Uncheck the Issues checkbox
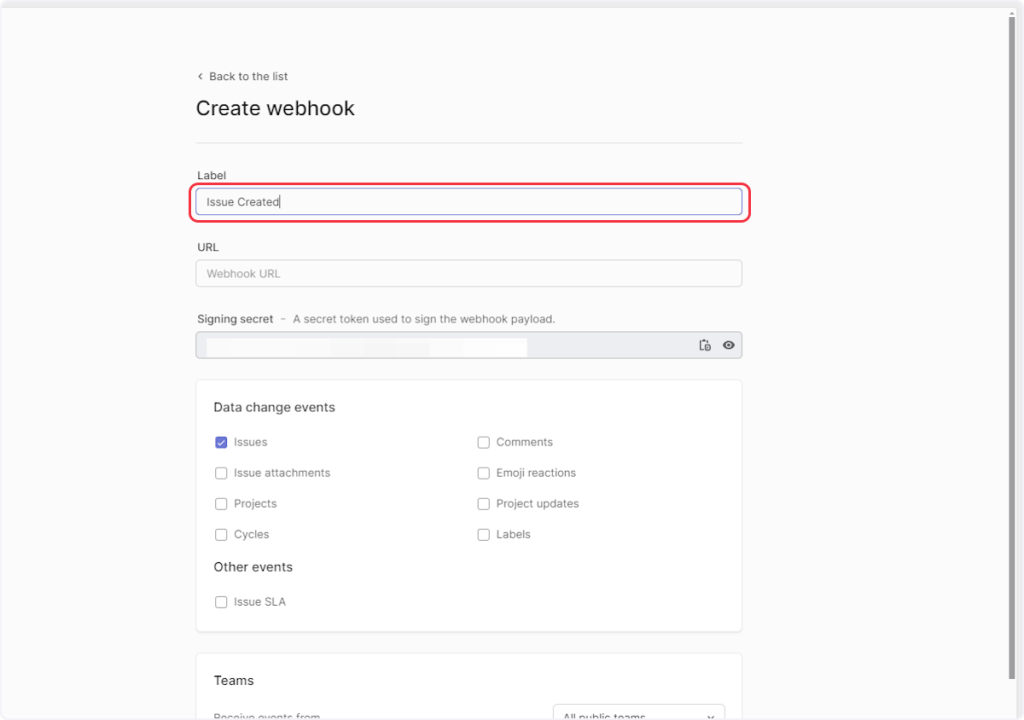Image resolution: width=1024 pixels, height=720 pixels. tap(221, 442)
